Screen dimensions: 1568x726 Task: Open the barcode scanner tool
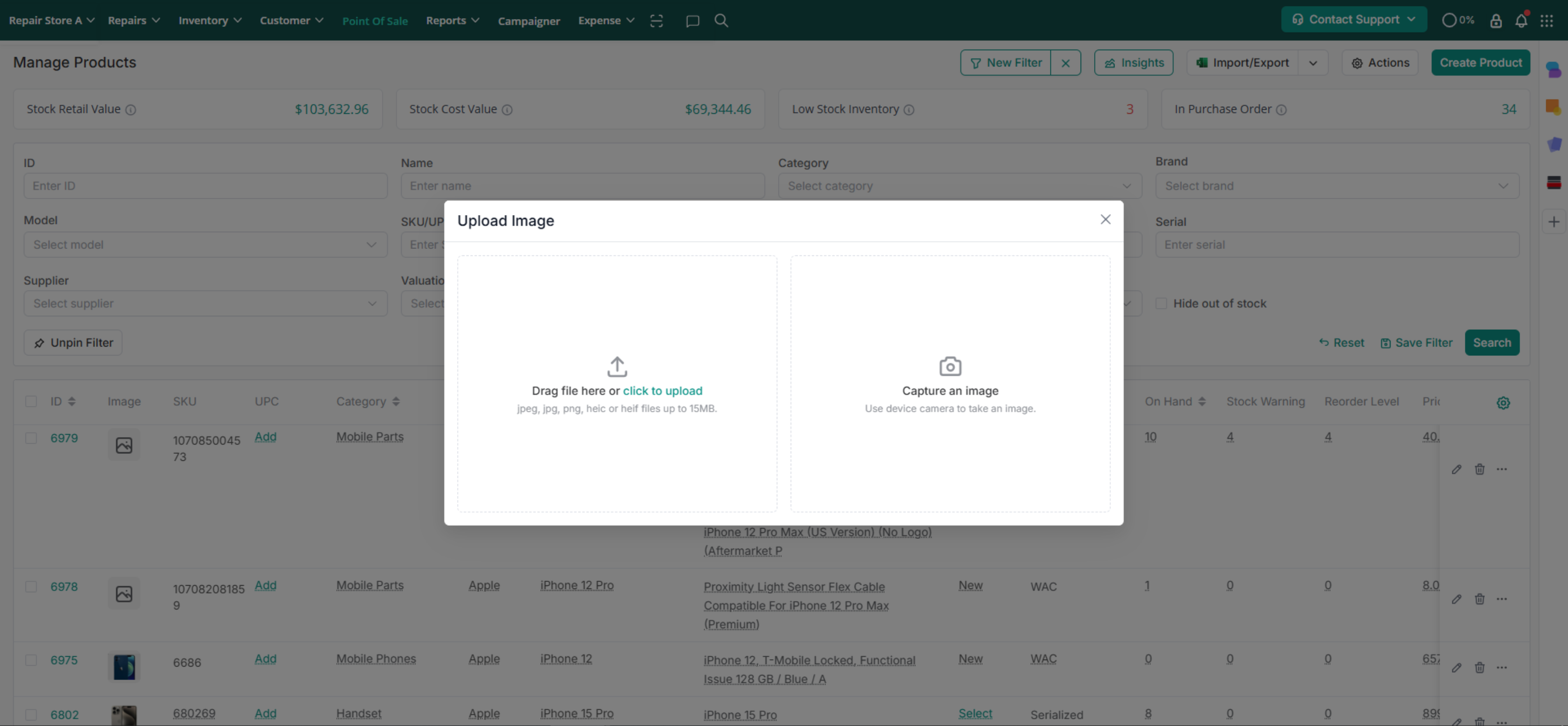point(657,20)
